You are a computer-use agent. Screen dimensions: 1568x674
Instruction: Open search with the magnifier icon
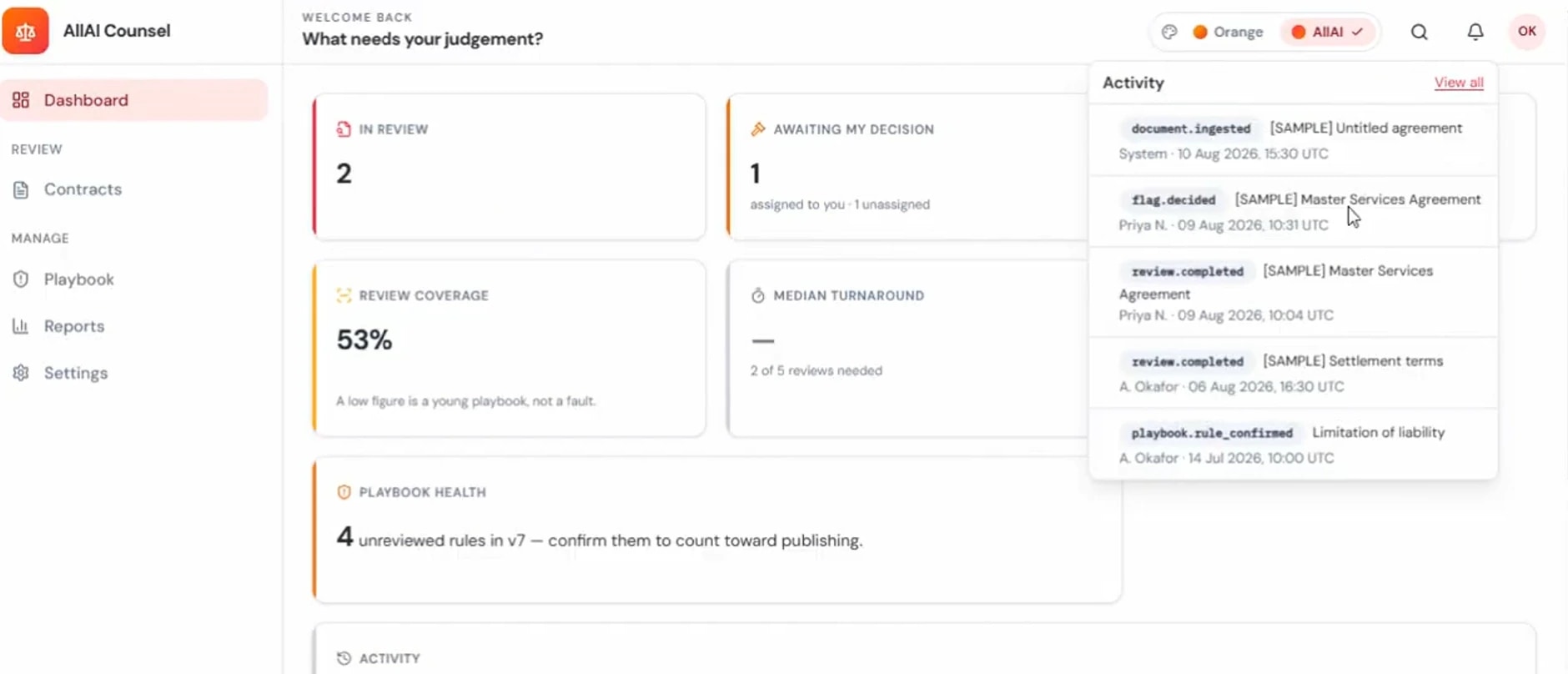(1419, 32)
